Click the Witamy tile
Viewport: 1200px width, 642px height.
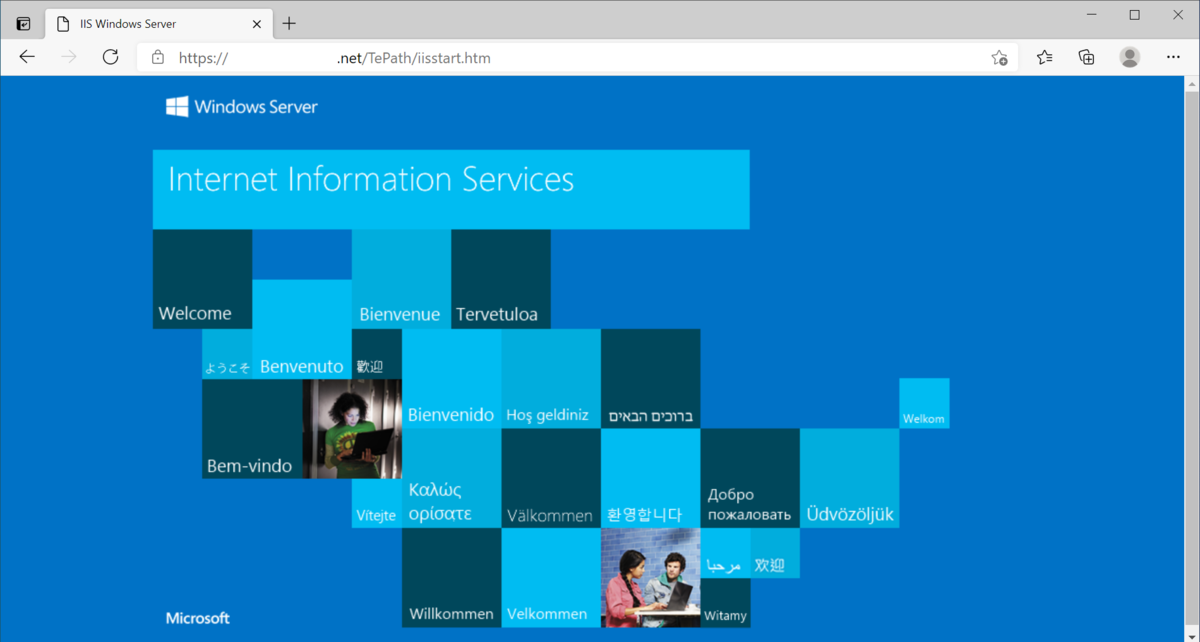pyautogui.click(x=725, y=603)
